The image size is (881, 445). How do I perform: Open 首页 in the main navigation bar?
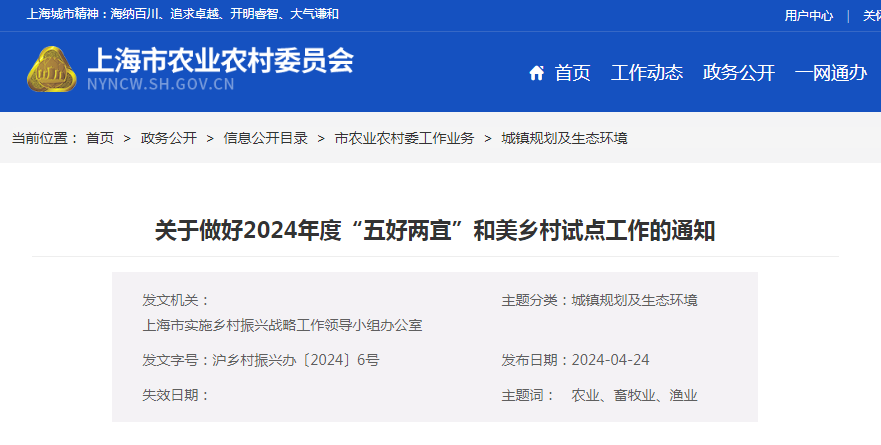572,73
